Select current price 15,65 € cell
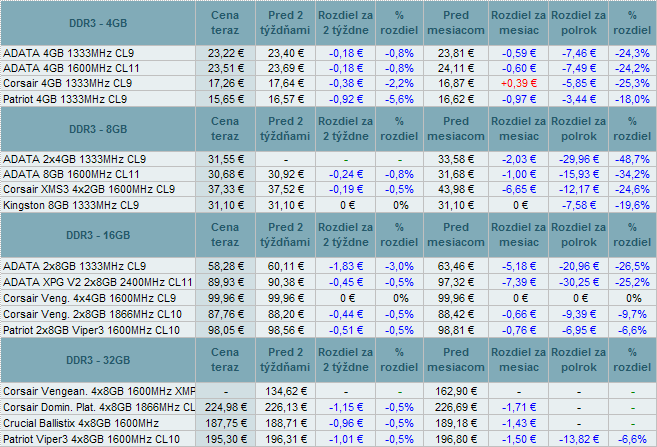The width and height of the screenshot is (657, 447). (x=225, y=99)
